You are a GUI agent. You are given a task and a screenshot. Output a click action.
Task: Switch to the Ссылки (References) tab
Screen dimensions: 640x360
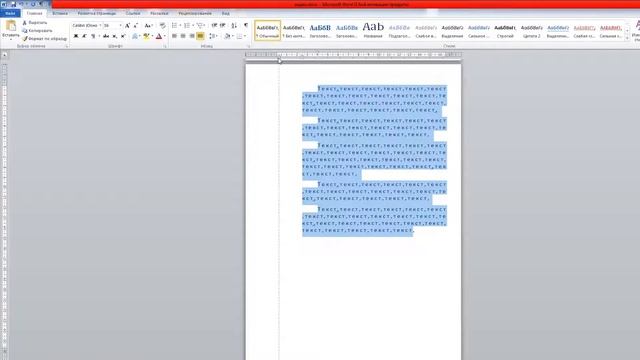pyautogui.click(x=133, y=13)
